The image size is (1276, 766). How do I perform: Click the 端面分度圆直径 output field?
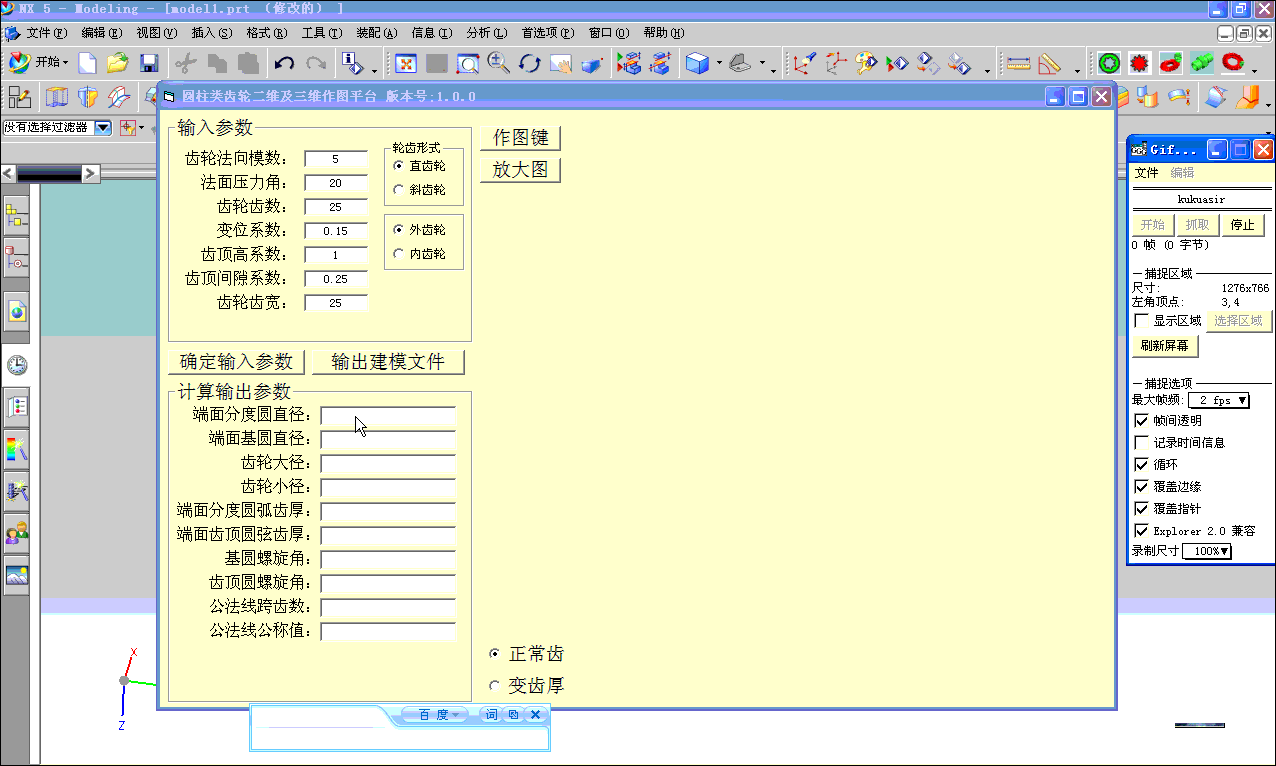point(388,415)
